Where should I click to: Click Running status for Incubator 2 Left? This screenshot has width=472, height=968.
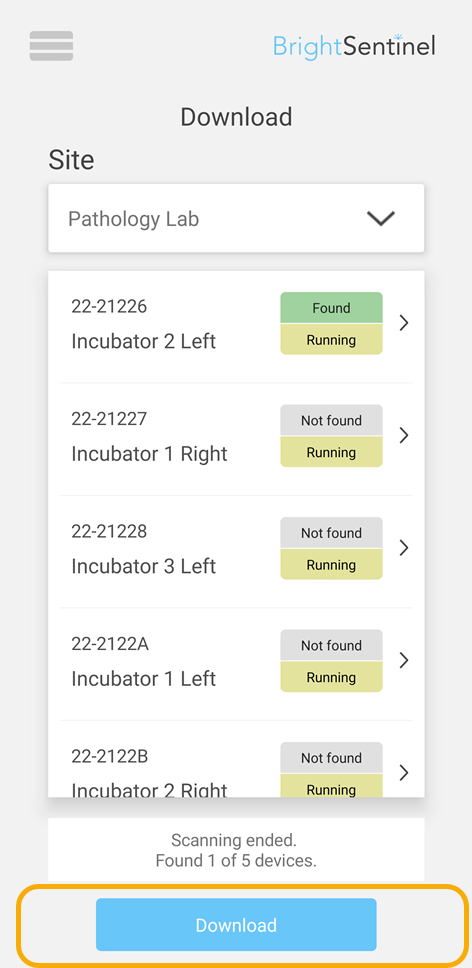pos(331,340)
